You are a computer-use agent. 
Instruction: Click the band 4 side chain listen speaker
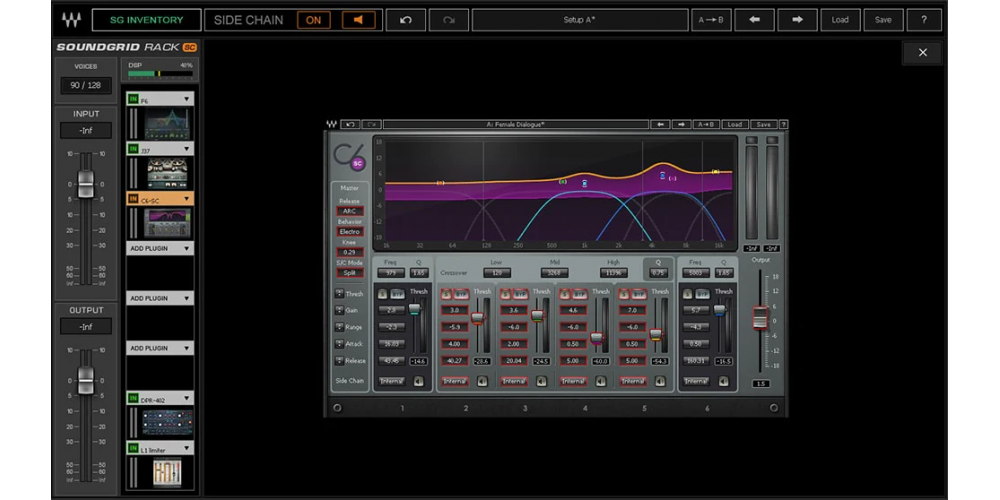click(601, 381)
